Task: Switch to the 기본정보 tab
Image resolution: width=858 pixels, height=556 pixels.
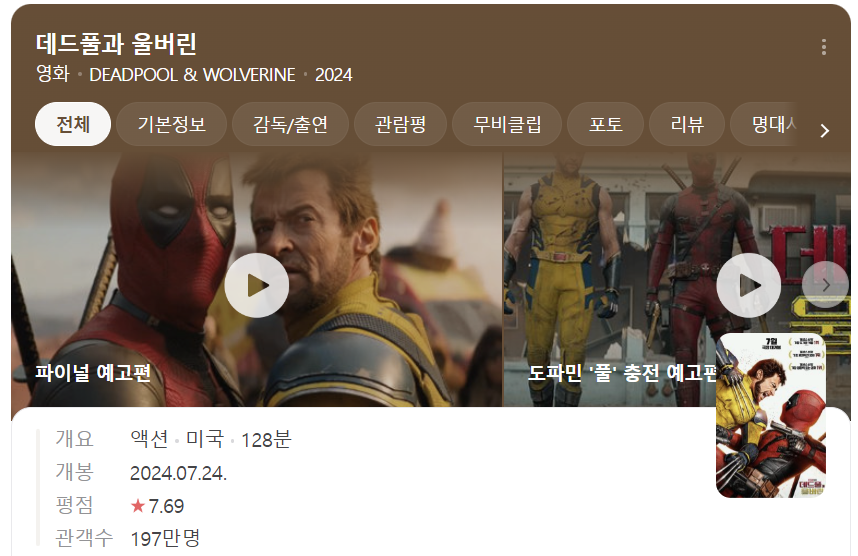Action: click(x=171, y=124)
